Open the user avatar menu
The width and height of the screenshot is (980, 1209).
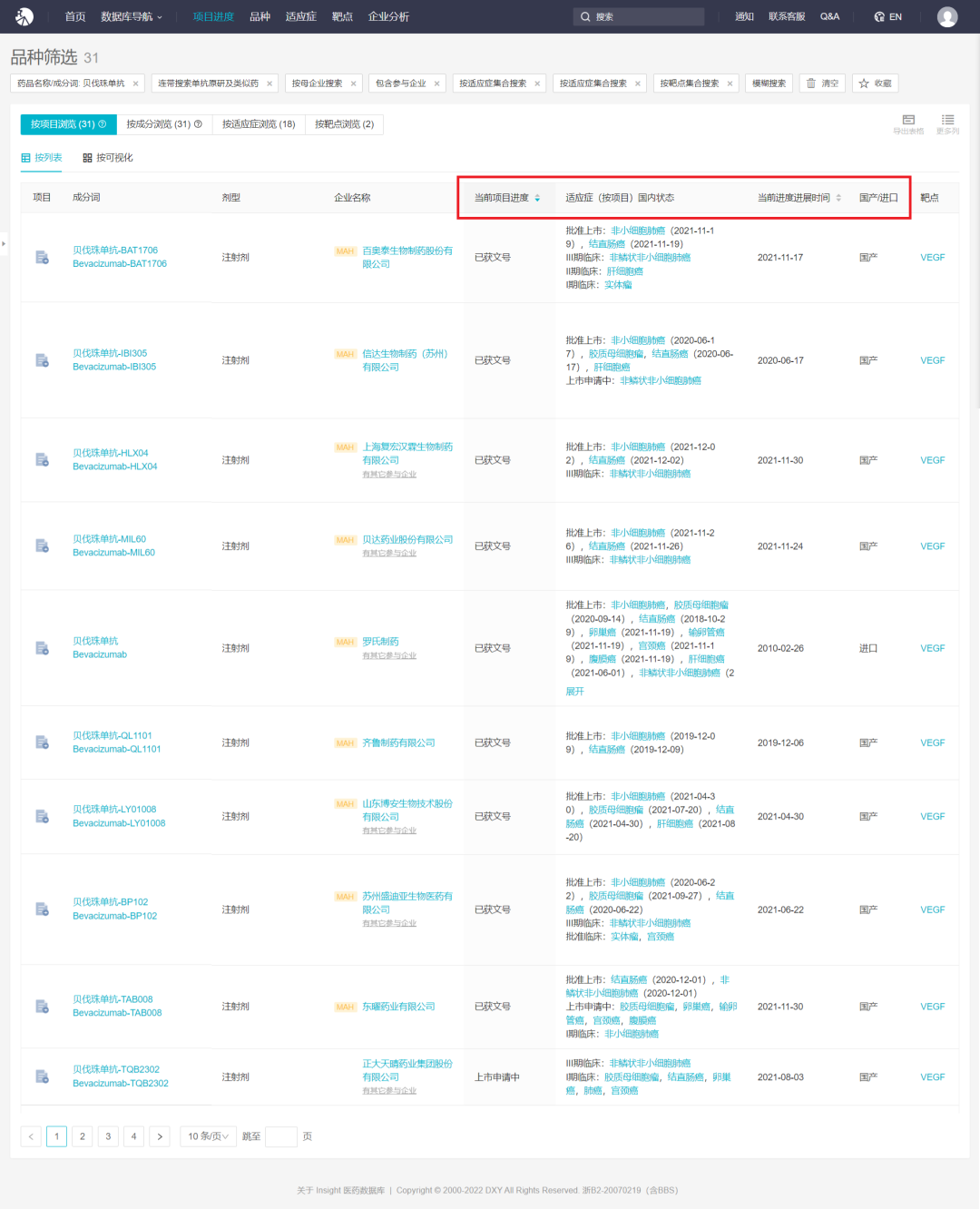[x=947, y=16]
